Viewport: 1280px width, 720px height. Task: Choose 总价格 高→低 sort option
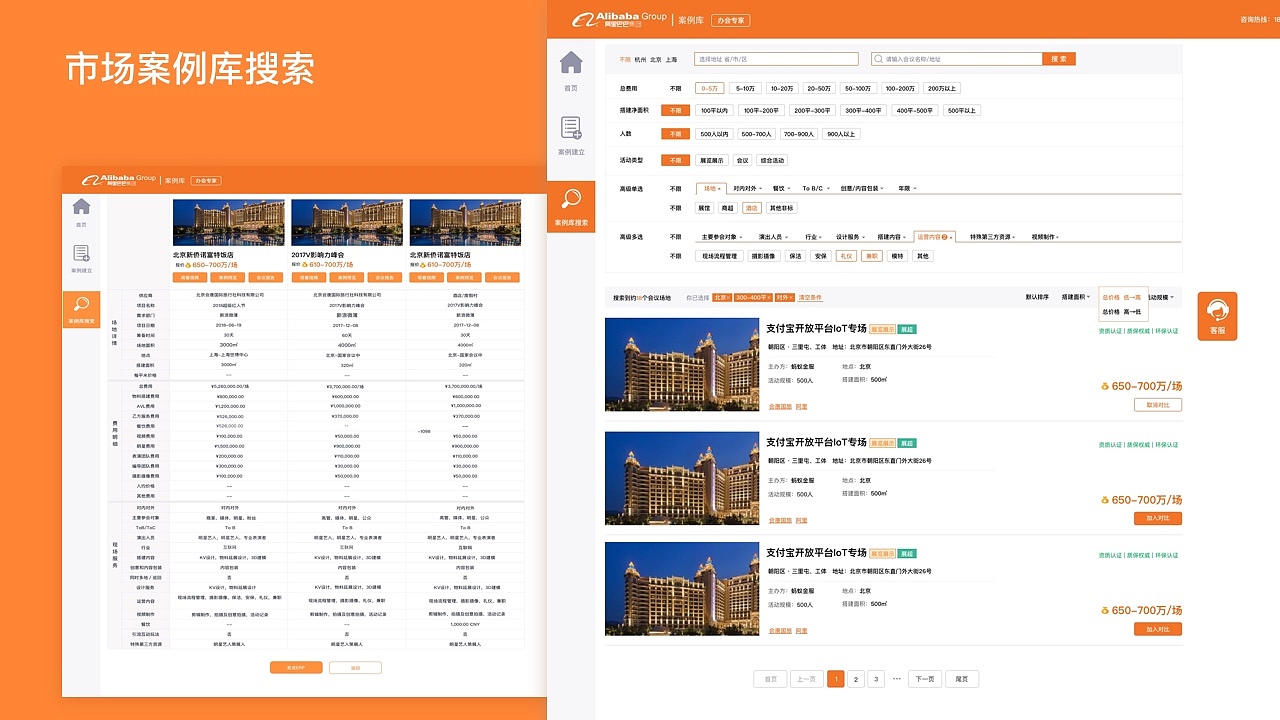(x=1121, y=312)
